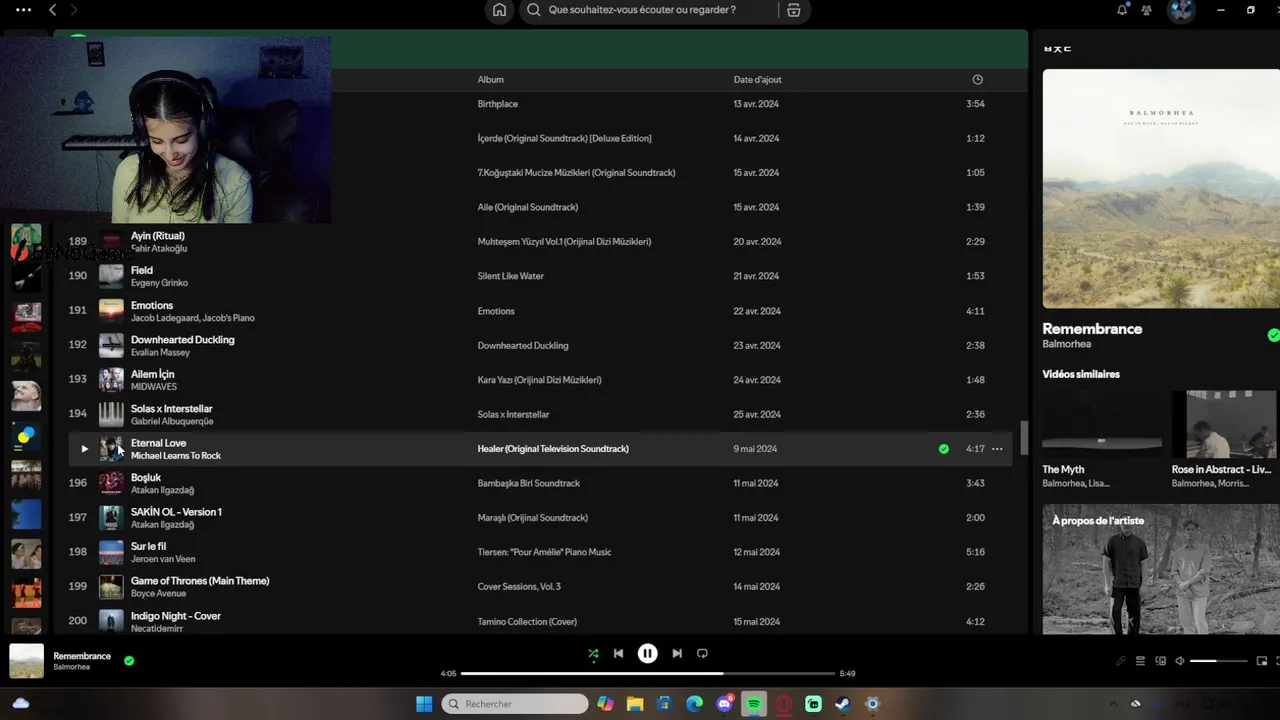1280x720 pixels.
Task: Select track SAKİN OL - Version 1
Action: click(x=176, y=512)
